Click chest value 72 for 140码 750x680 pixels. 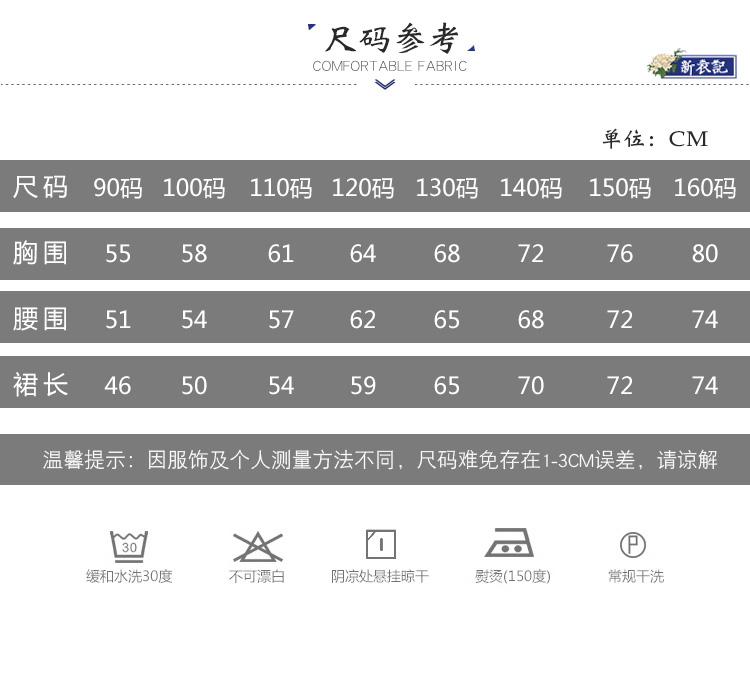point(531,253)
